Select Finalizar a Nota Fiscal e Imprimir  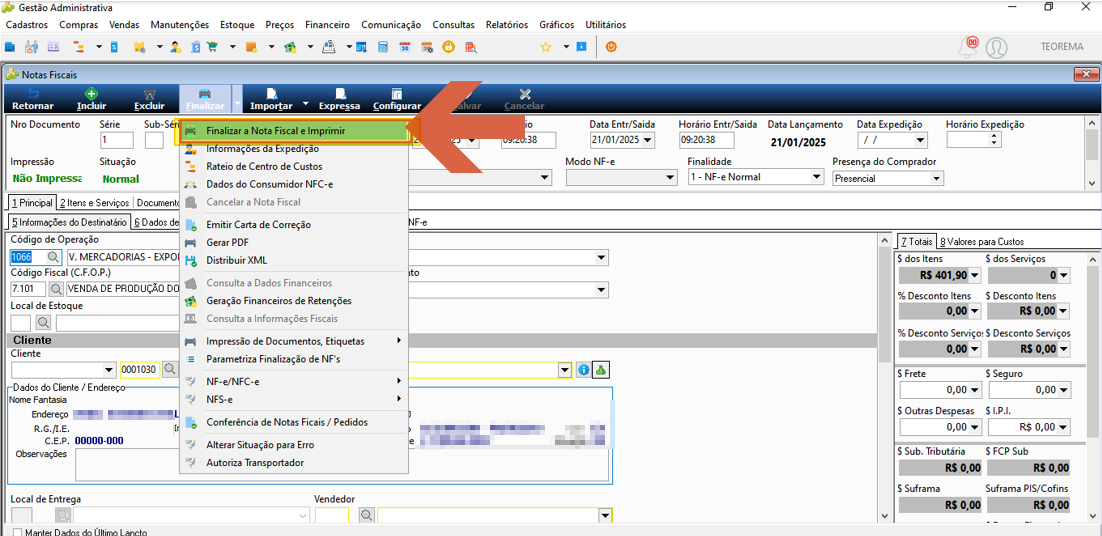[x=295, y=131]
